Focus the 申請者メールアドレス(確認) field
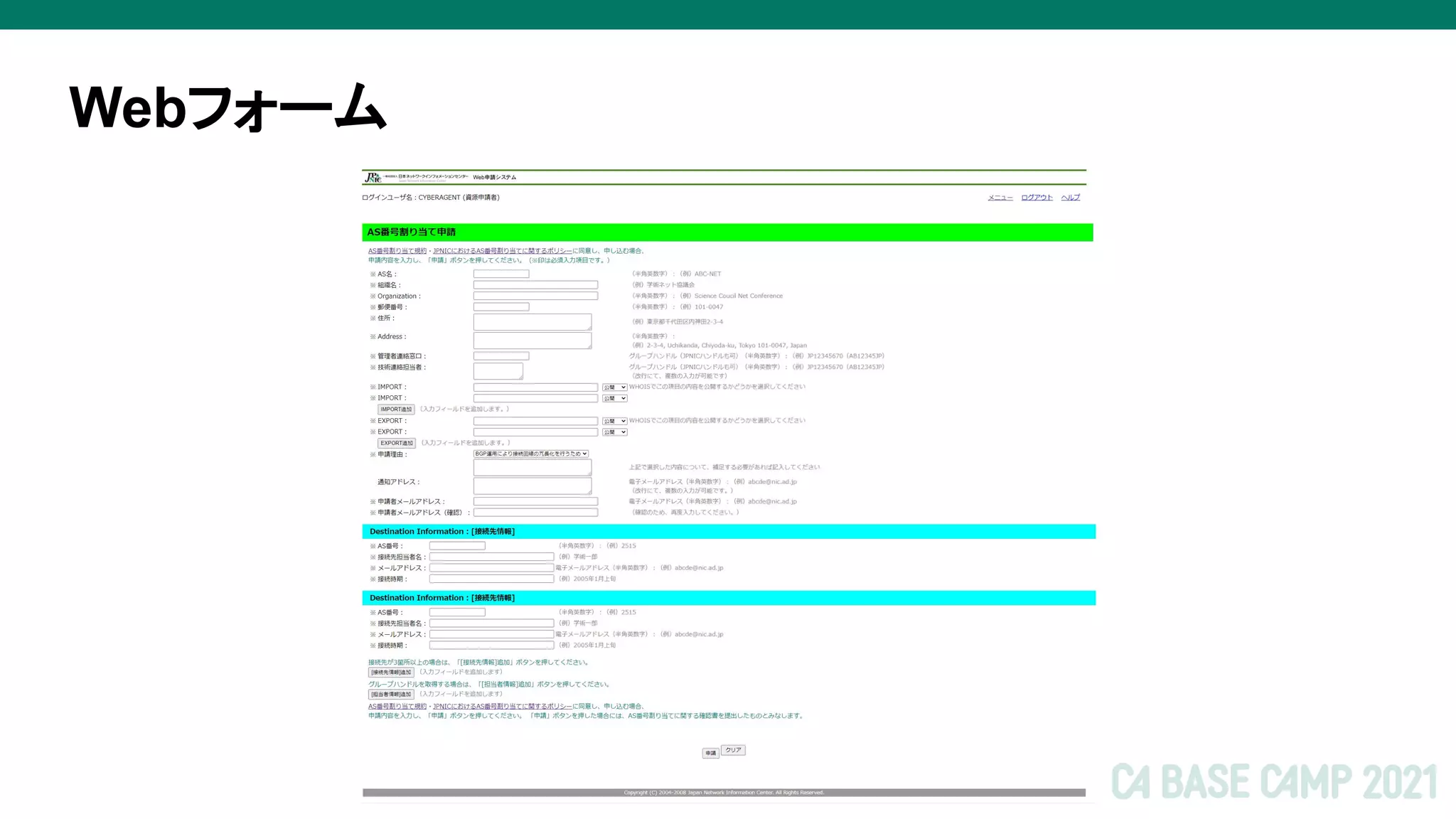This screenshot has height=819, width=1456. [x=535, y=513]
